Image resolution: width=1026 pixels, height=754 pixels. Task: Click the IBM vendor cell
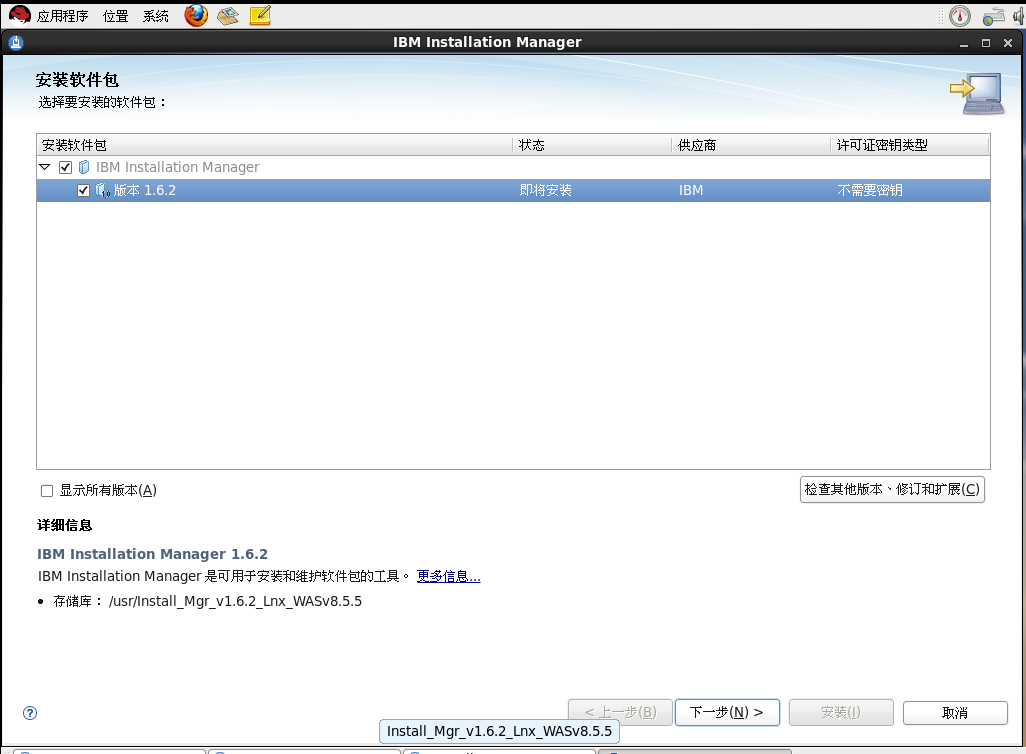point(691,190)
